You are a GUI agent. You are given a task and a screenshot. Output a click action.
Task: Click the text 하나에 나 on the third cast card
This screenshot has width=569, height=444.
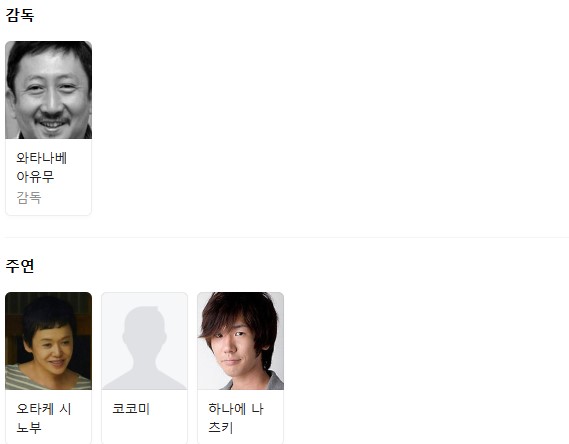click(236, 409)
